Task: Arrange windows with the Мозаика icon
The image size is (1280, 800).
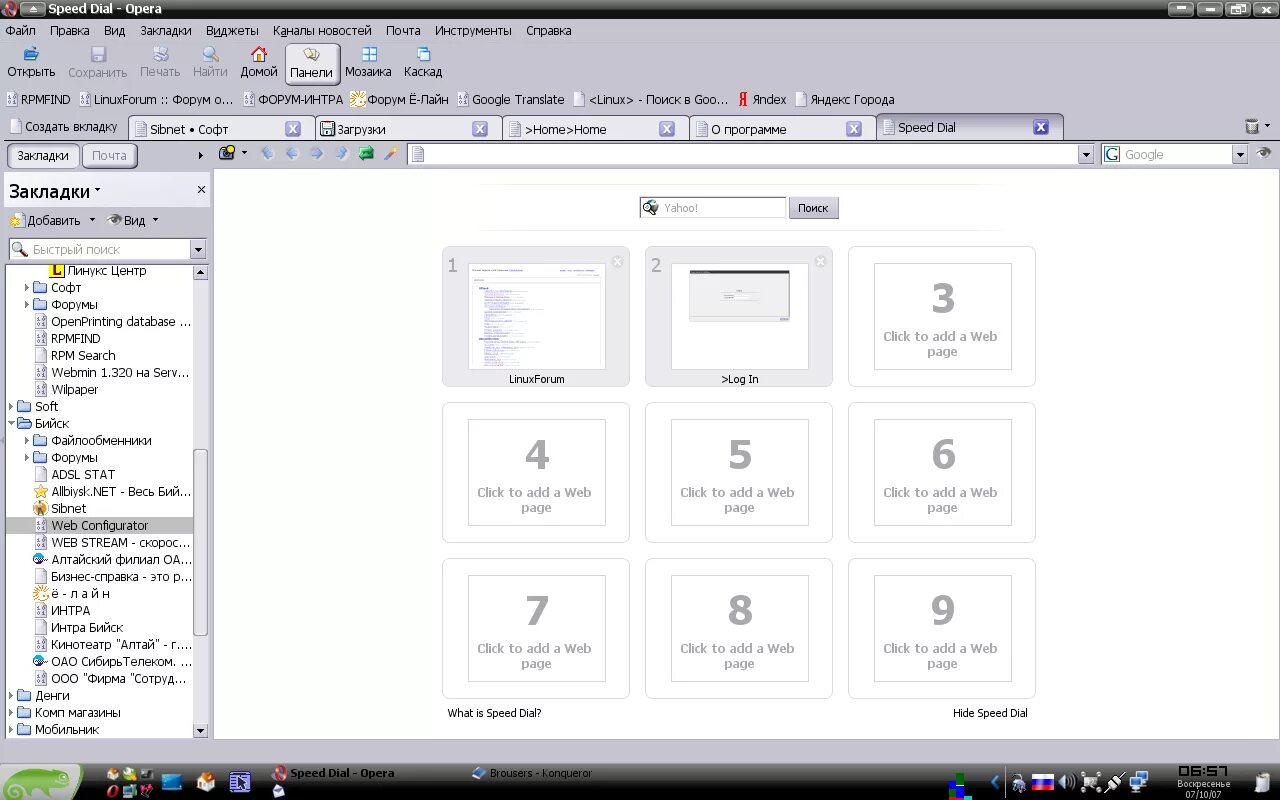Action: tap(369, 54)
